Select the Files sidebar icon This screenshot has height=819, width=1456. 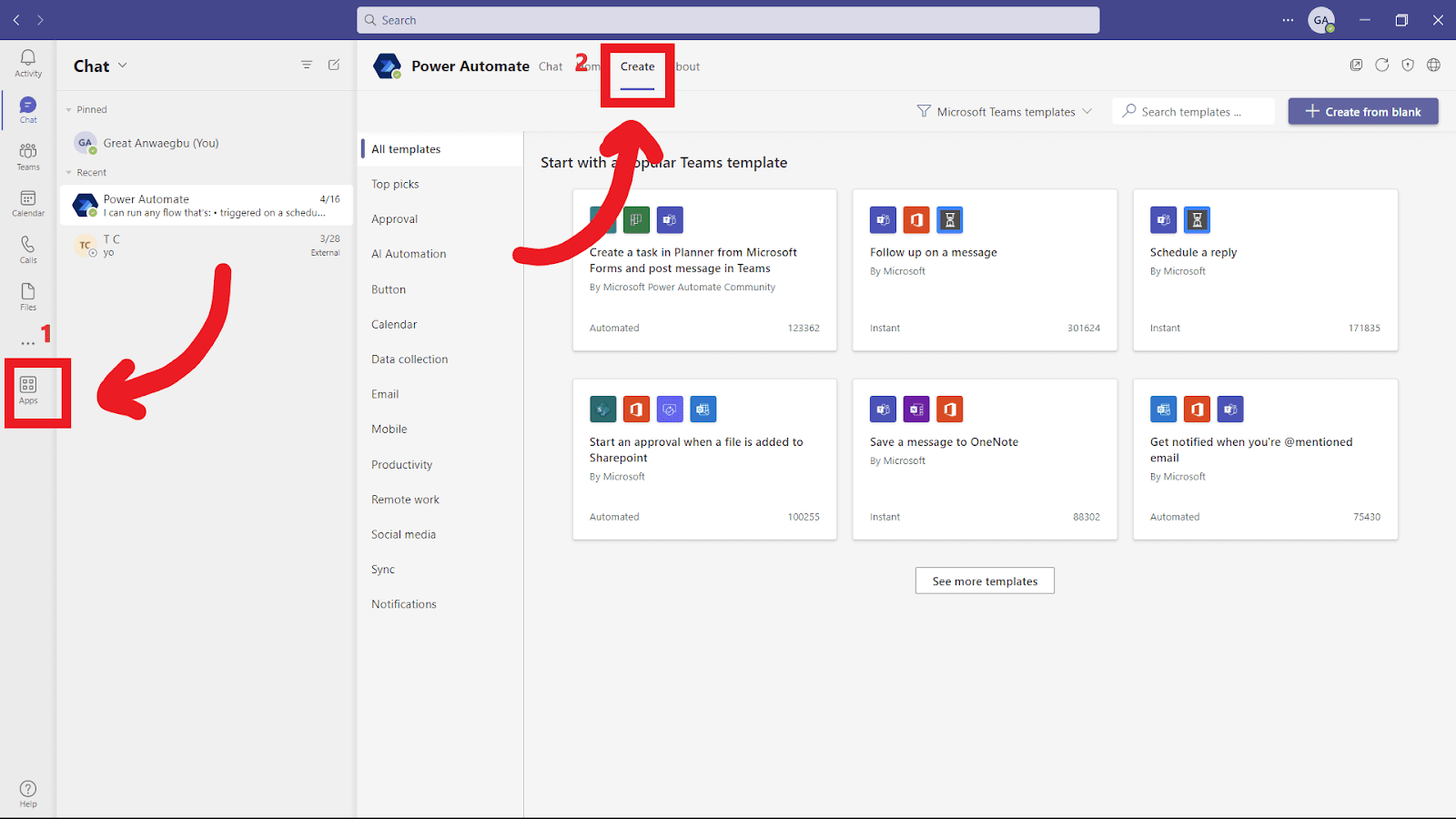click(x=27, y=293)
